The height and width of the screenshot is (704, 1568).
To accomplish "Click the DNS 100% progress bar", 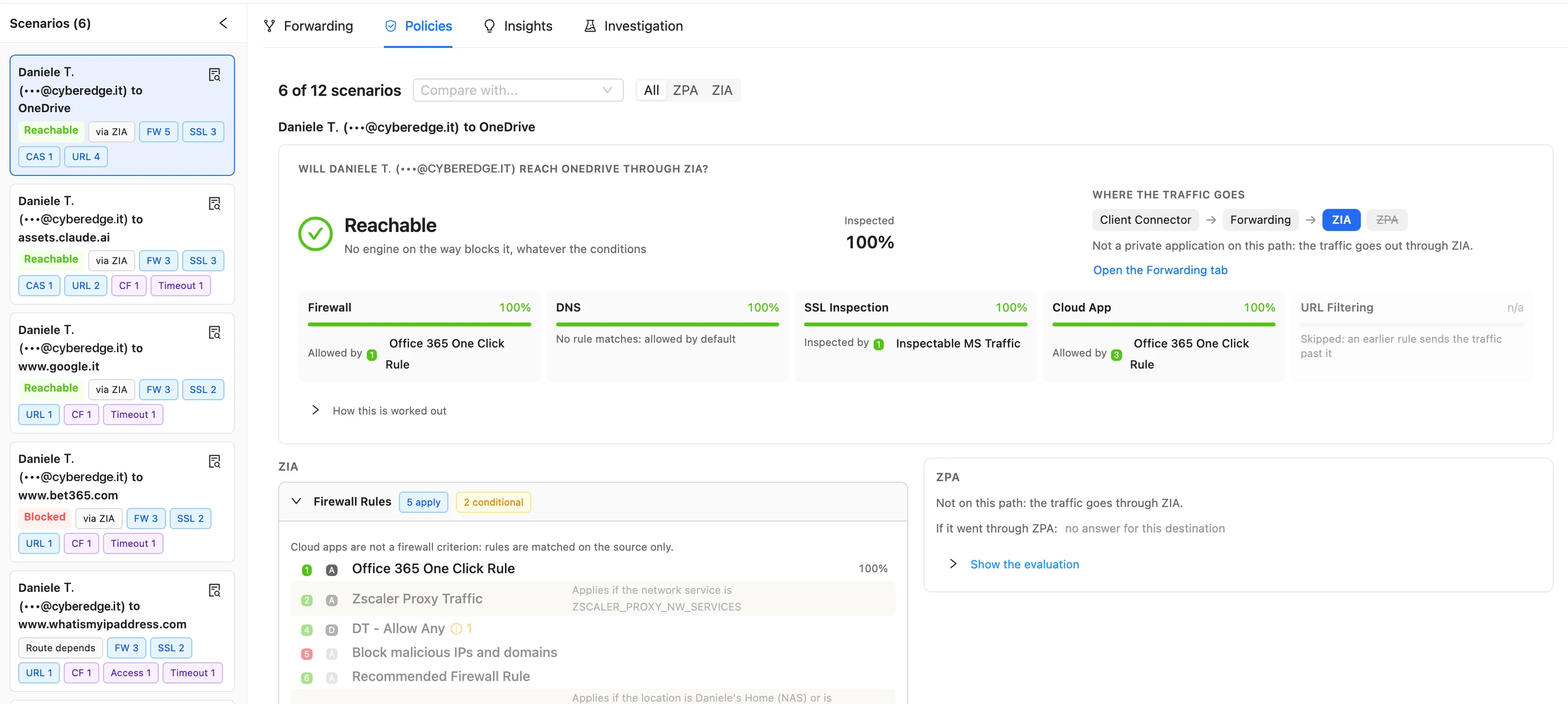I will (x=667, y=324).
